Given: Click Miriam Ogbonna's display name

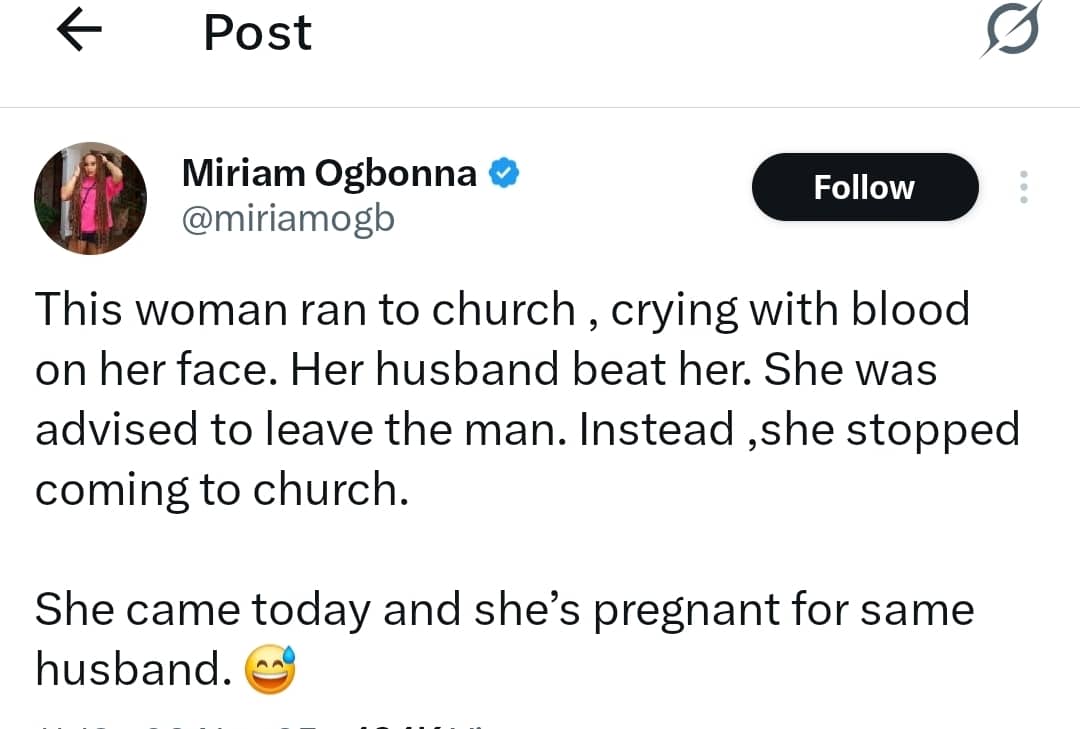Looking at the screenshot, I should [328, 172].
